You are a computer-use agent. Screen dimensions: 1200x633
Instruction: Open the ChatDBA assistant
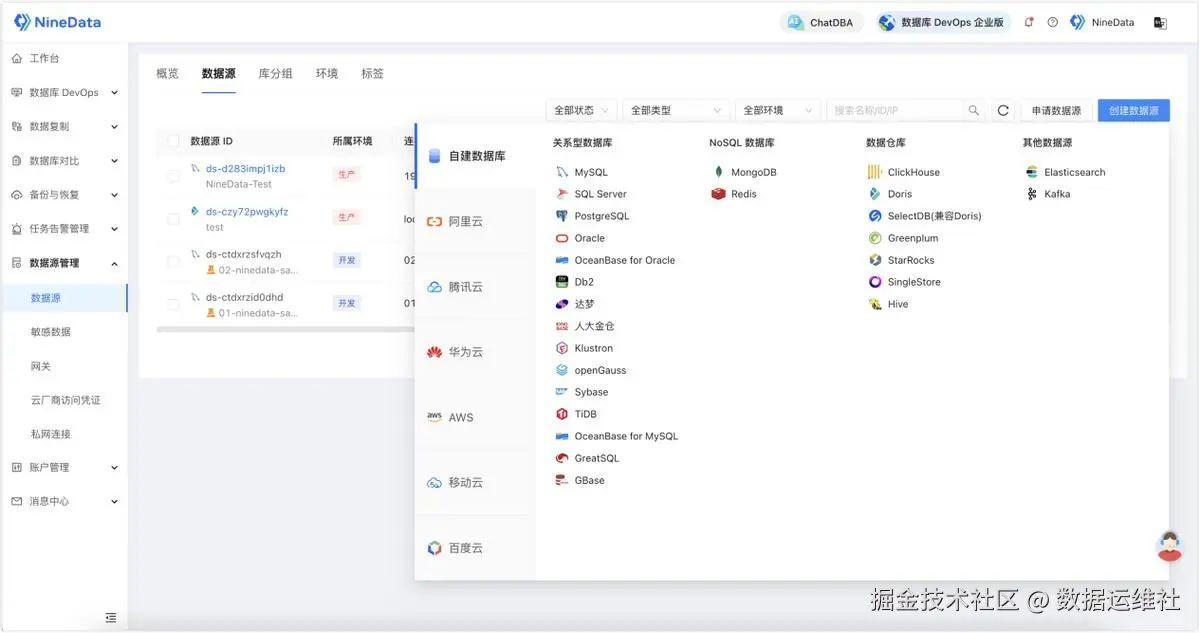point(821,22)
